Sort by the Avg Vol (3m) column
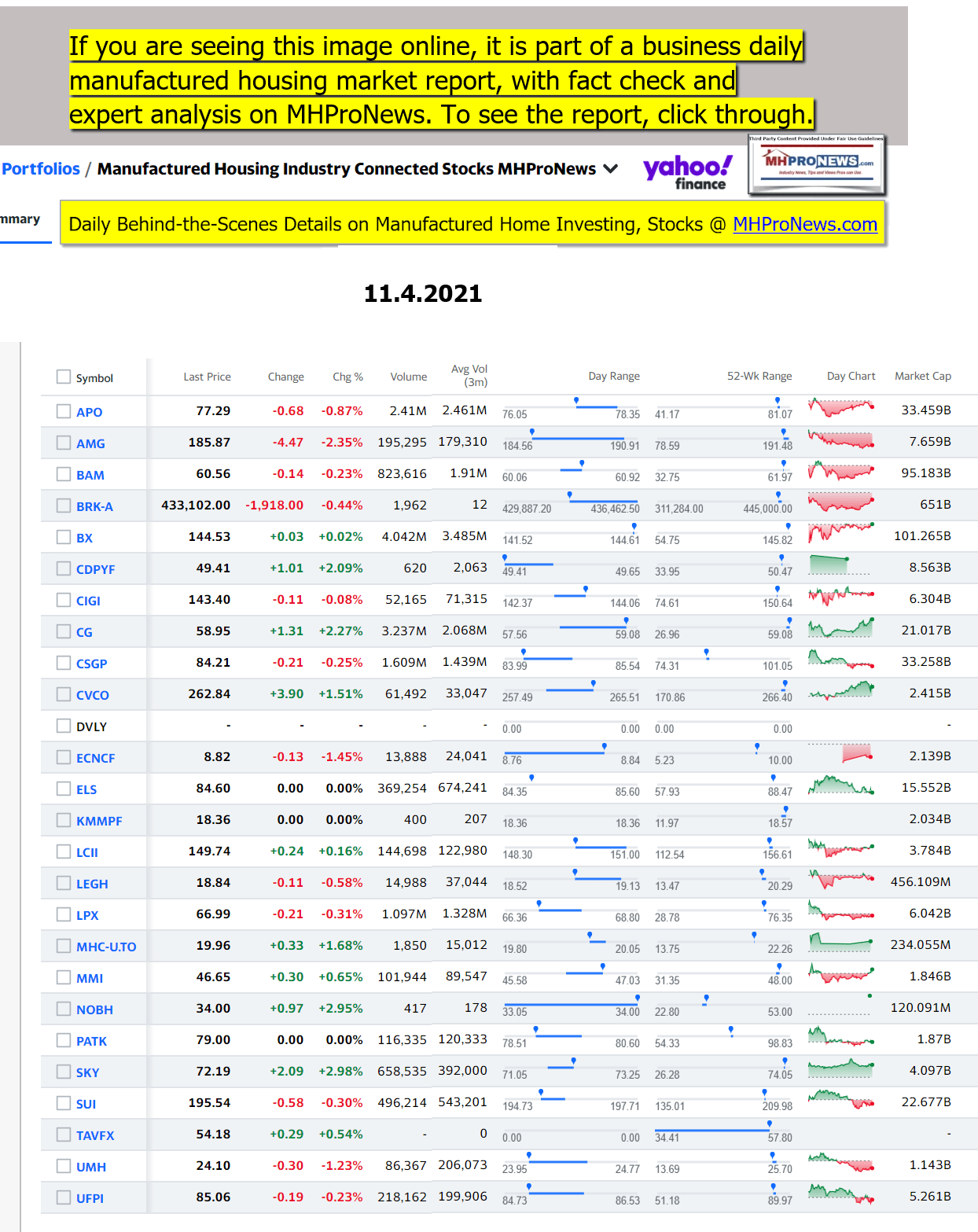The image size is (978, 1232). pos(469,375)
